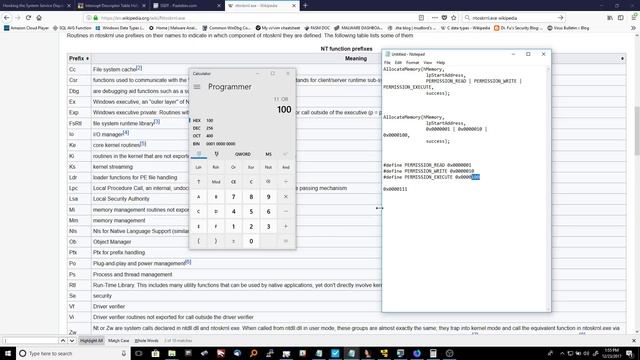Open the Windows Start menu
640x360 pixels.
8,353
